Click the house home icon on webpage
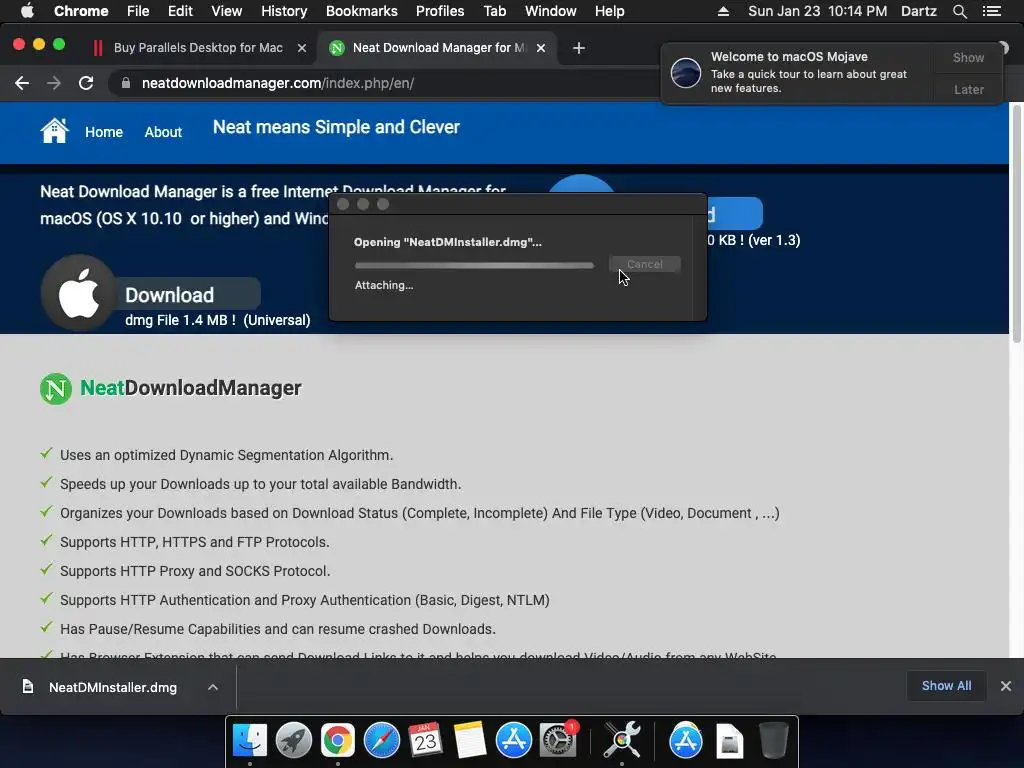The height and width of the screenshot is (768, 1024). [54, 131]
